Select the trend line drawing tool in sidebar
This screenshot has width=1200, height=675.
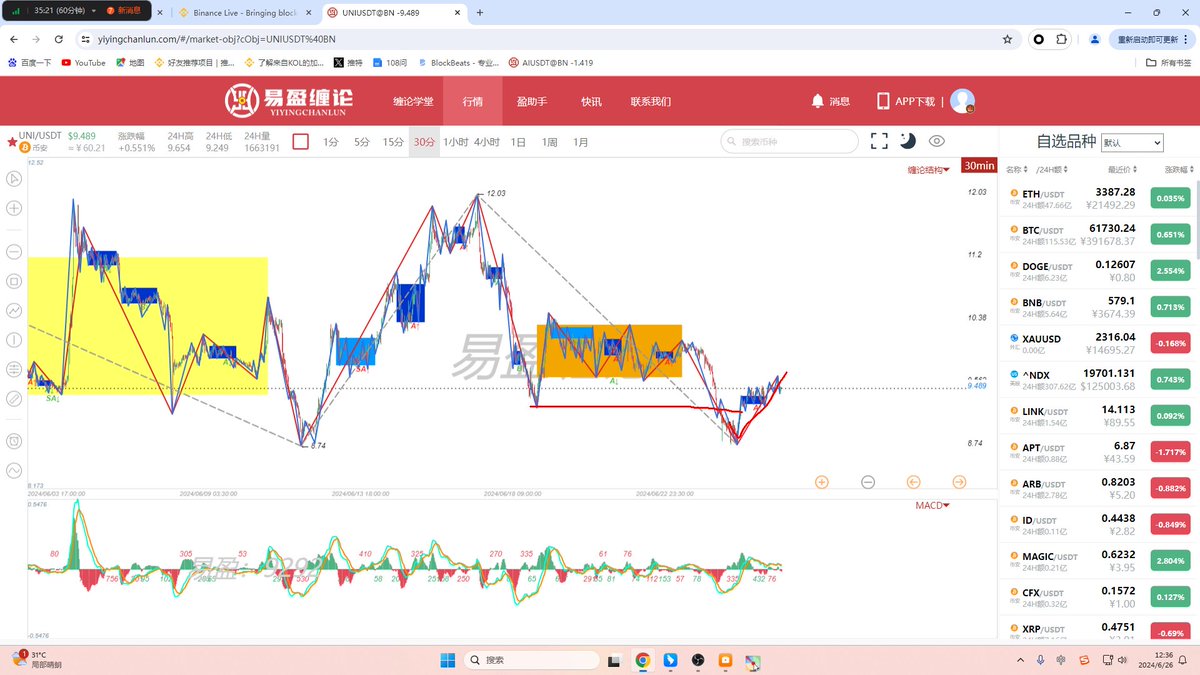click(14, 311)
